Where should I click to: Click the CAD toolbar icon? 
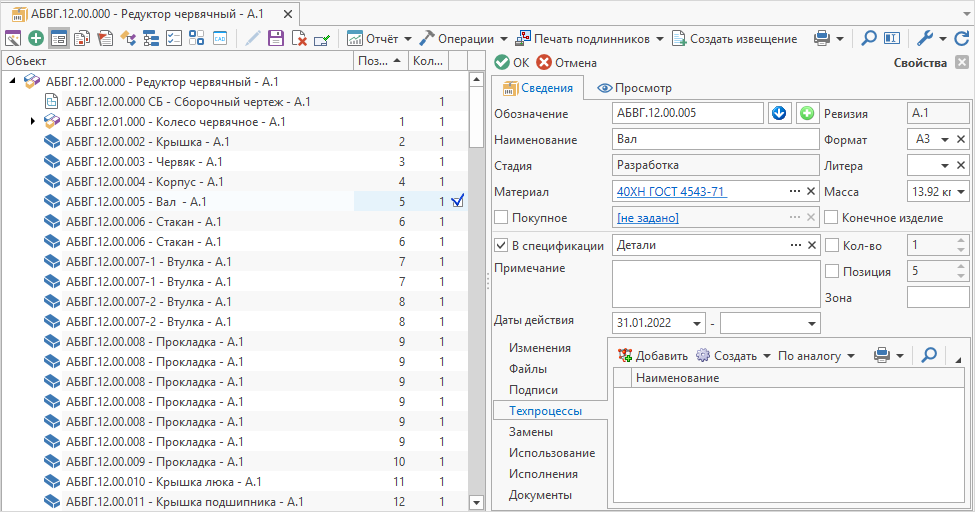coord(220,39)
